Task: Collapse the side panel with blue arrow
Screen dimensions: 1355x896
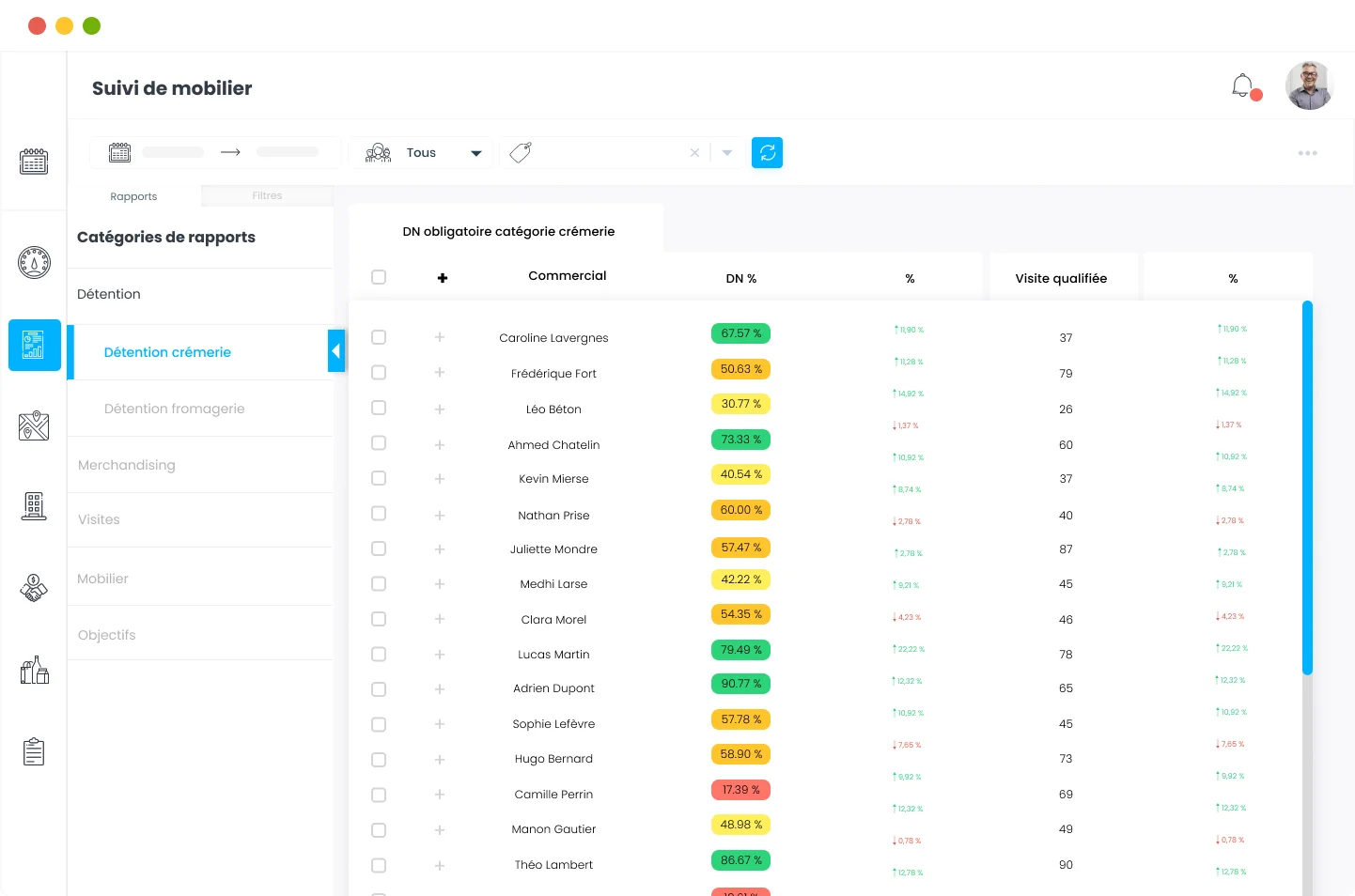Action: click(x=336, y=351)
